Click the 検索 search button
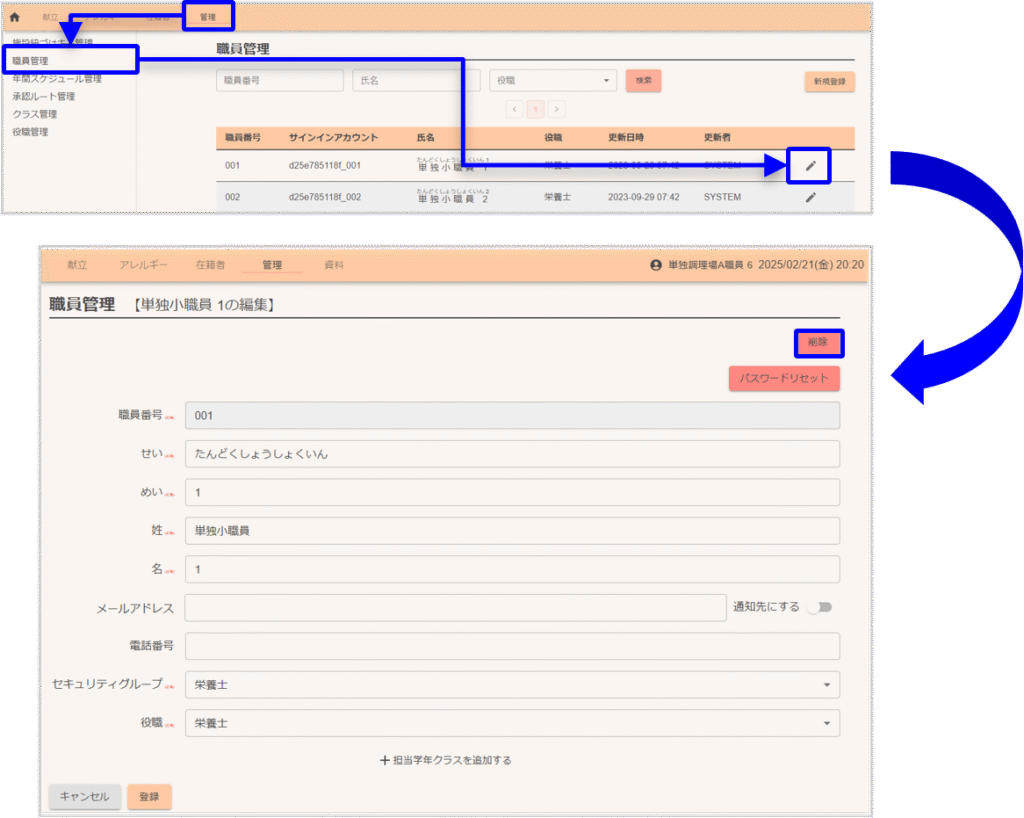Screen dimensions: 1024x818 coord(643,81)
